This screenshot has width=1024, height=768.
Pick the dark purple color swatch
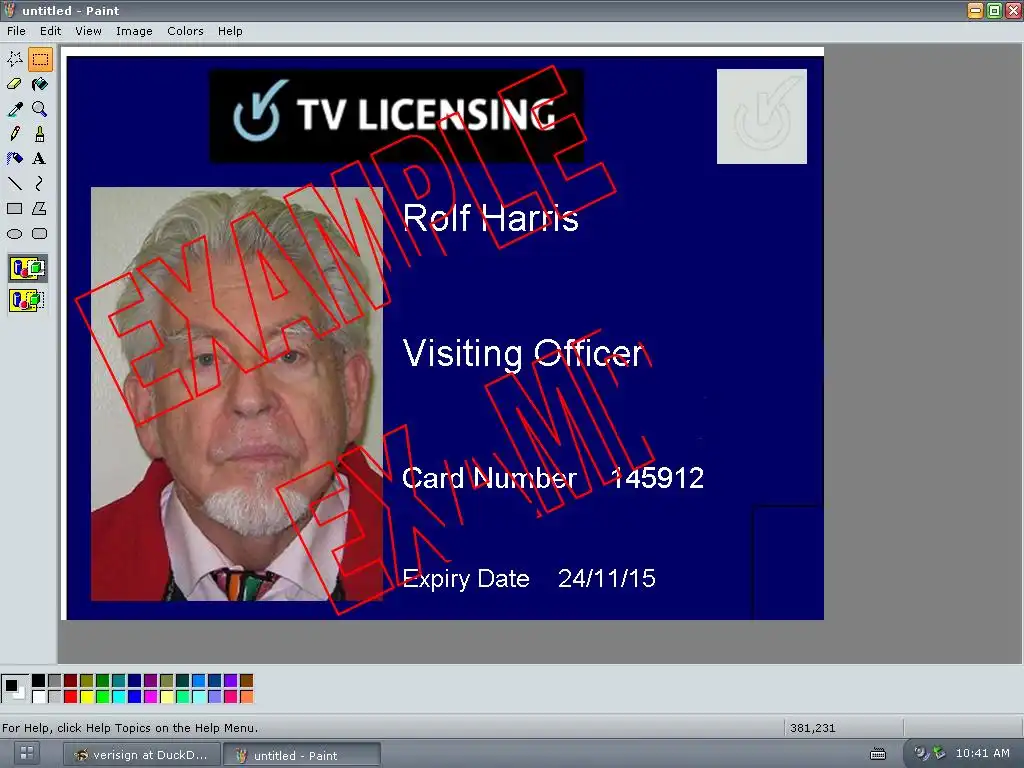click(x=150, y=680)
